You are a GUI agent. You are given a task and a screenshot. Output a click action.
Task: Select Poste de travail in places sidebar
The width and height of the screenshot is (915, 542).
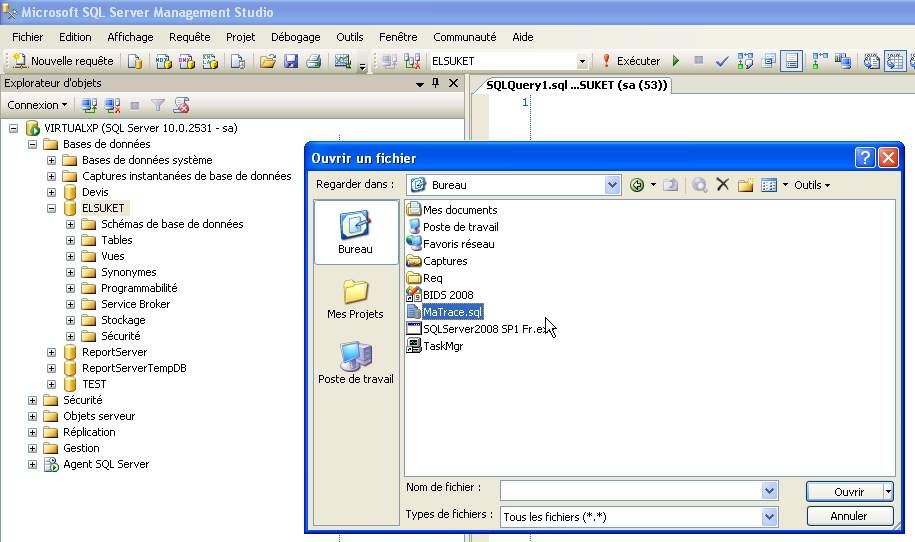click(356, 363)
